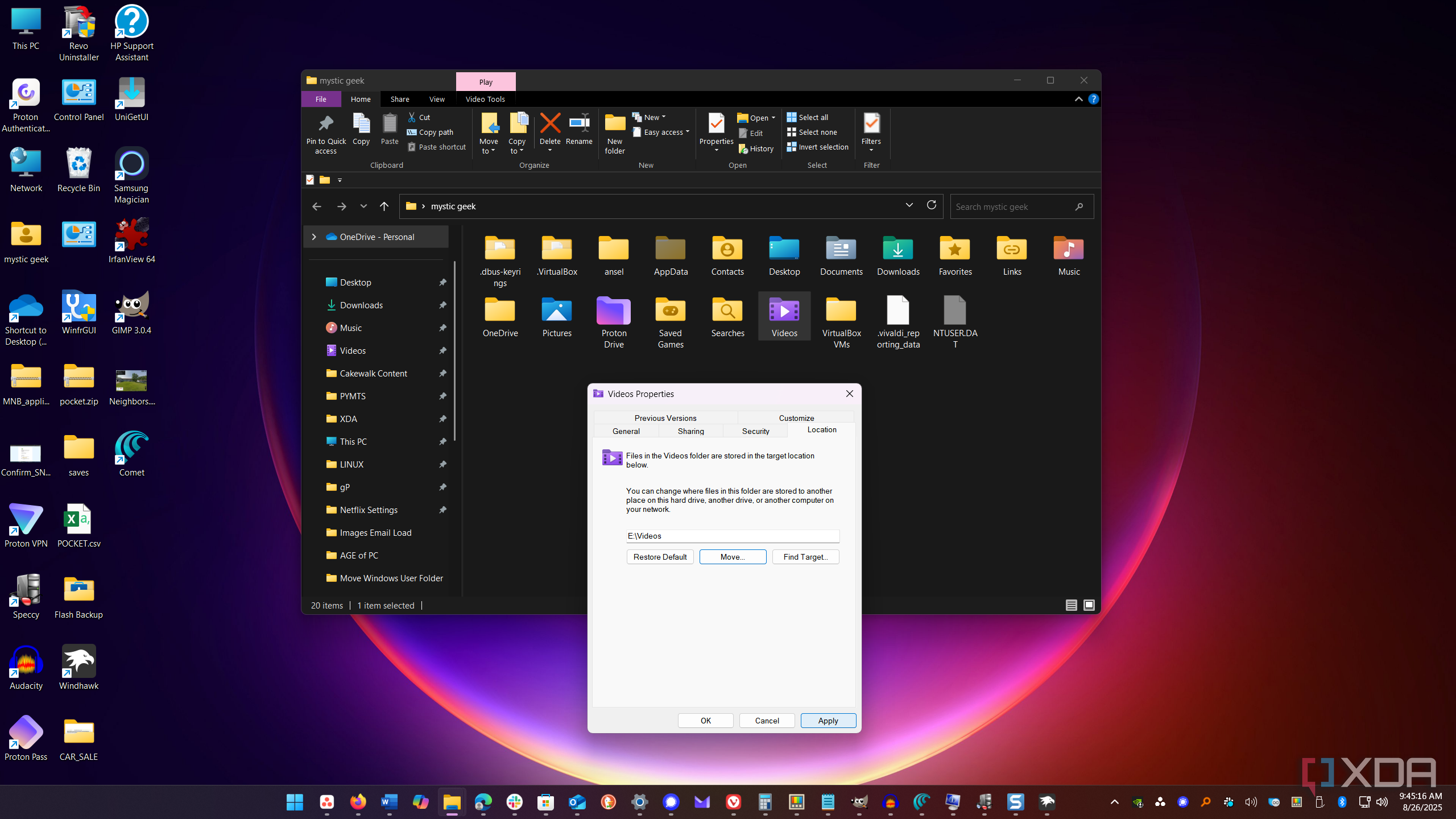Open recent locations dropdown arrow

(363, 206)
